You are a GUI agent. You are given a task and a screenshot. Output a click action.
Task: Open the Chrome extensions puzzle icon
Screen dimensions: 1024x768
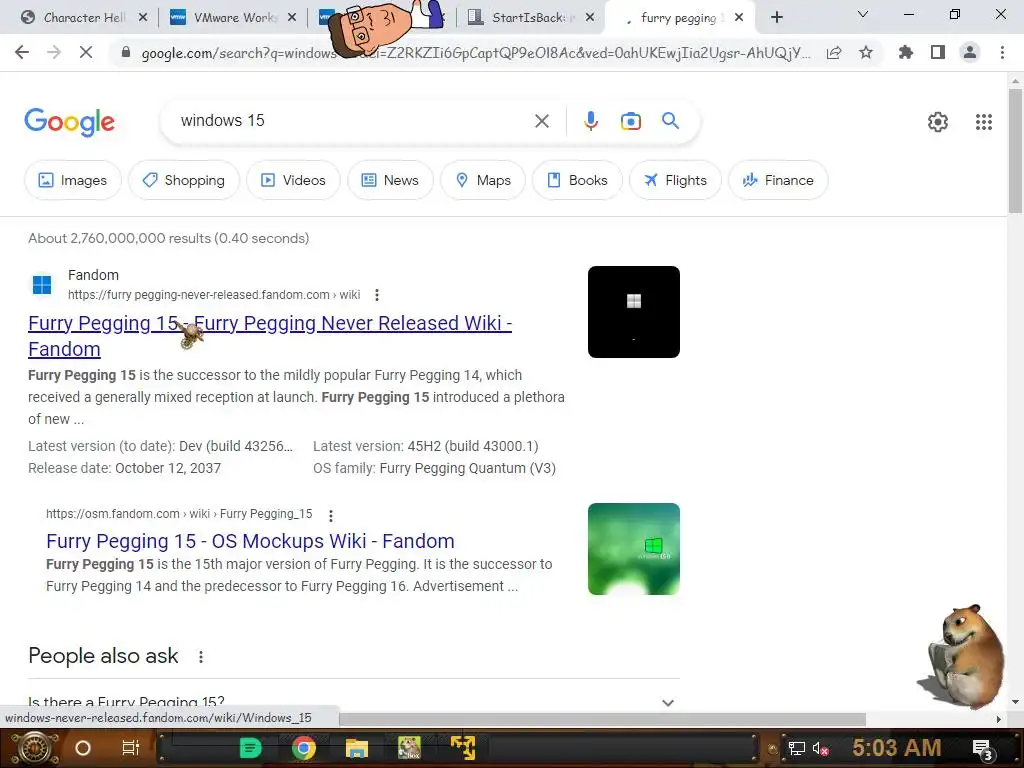click(906, 52)
